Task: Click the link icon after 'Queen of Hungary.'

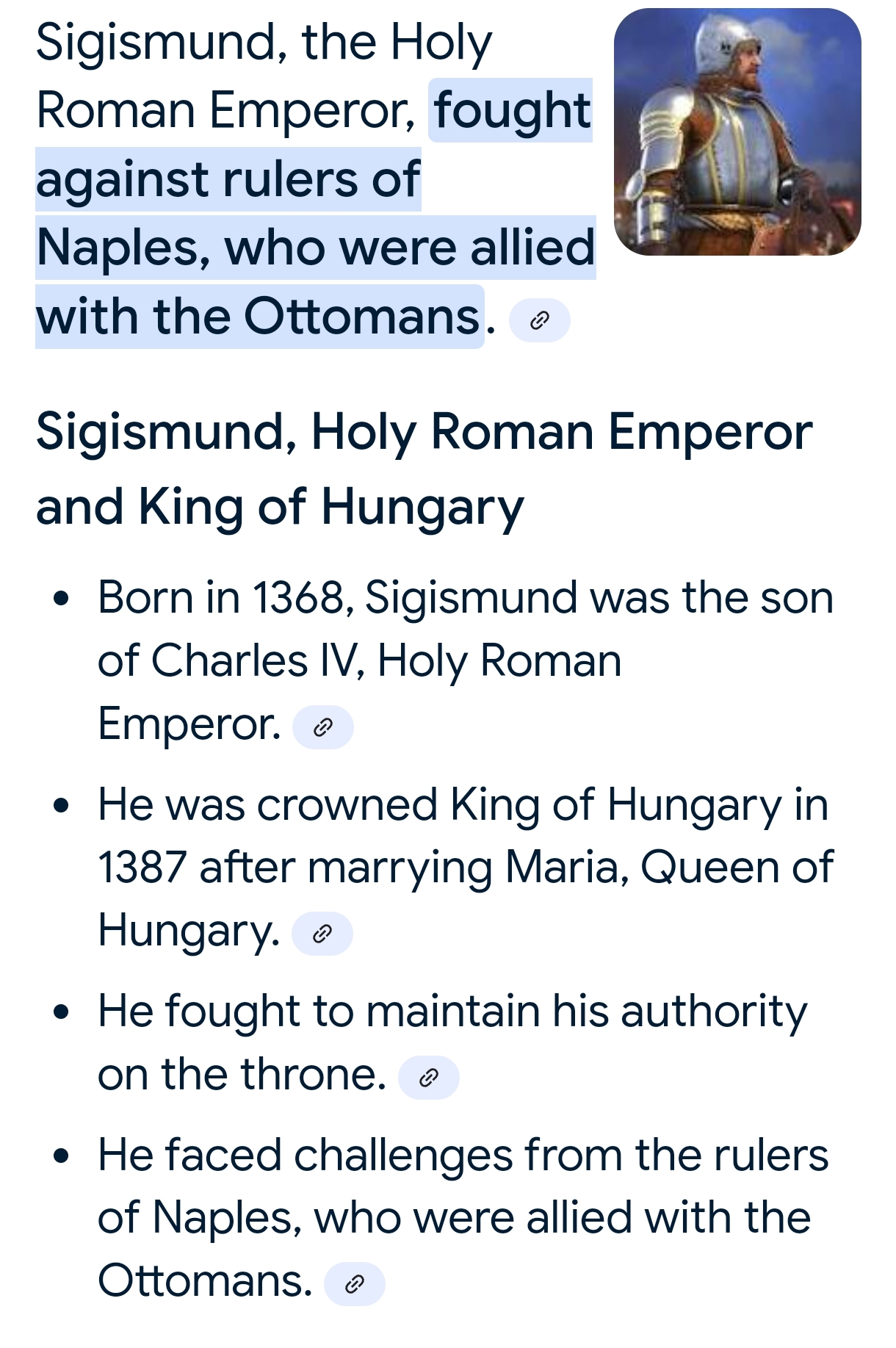Action: [322, 934]
